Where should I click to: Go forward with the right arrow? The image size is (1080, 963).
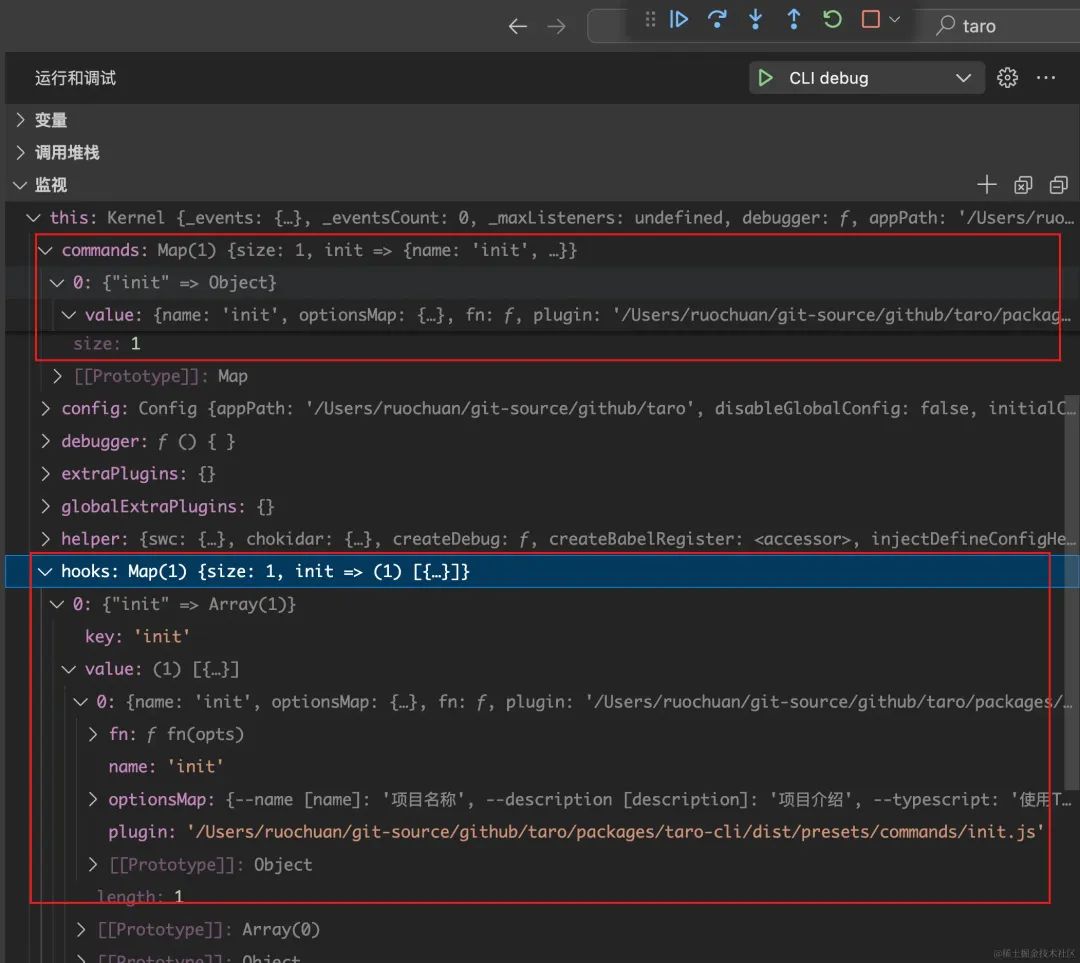(556, 27)
